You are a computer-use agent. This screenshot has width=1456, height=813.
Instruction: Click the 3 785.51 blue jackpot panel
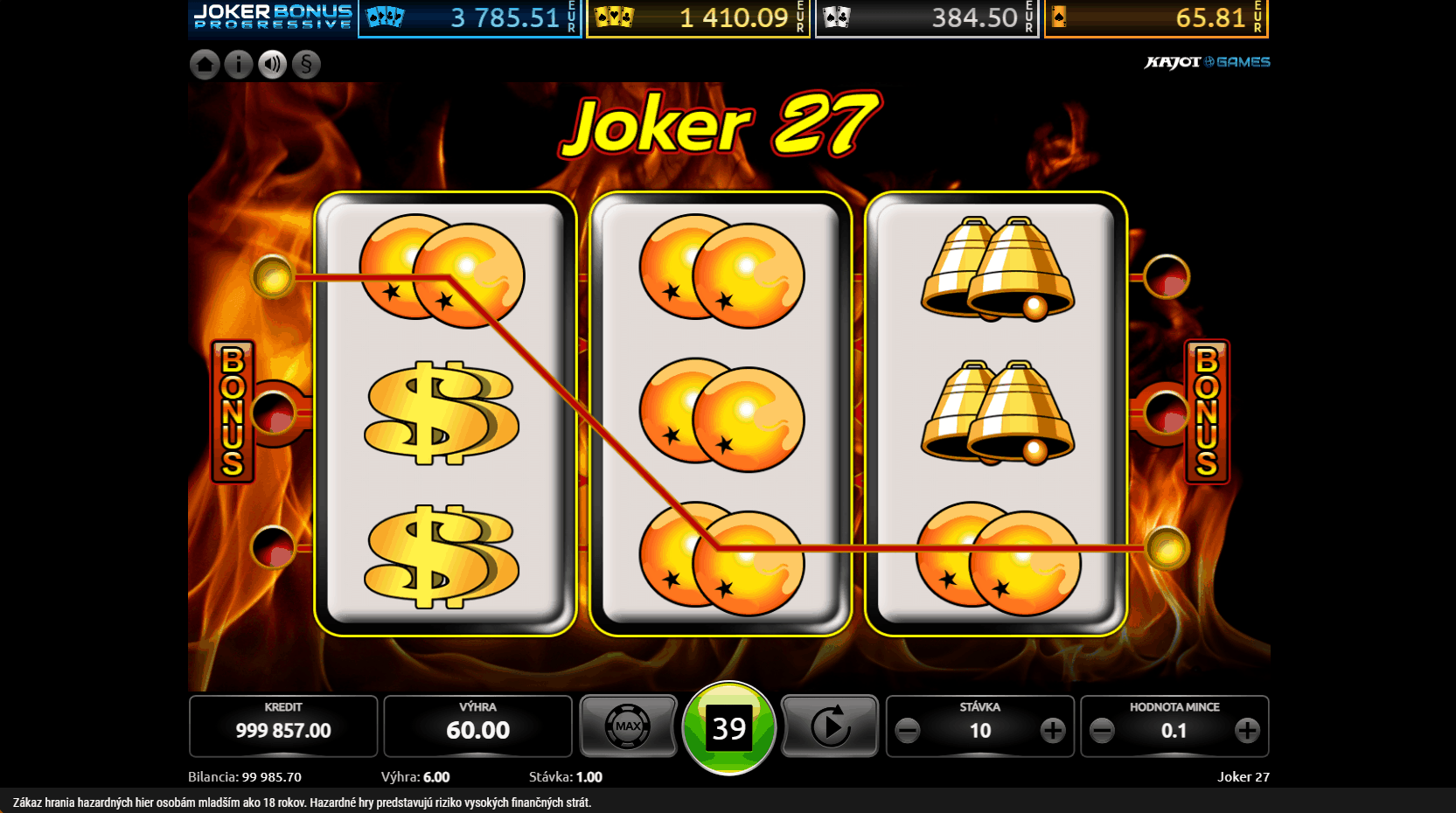470,18
